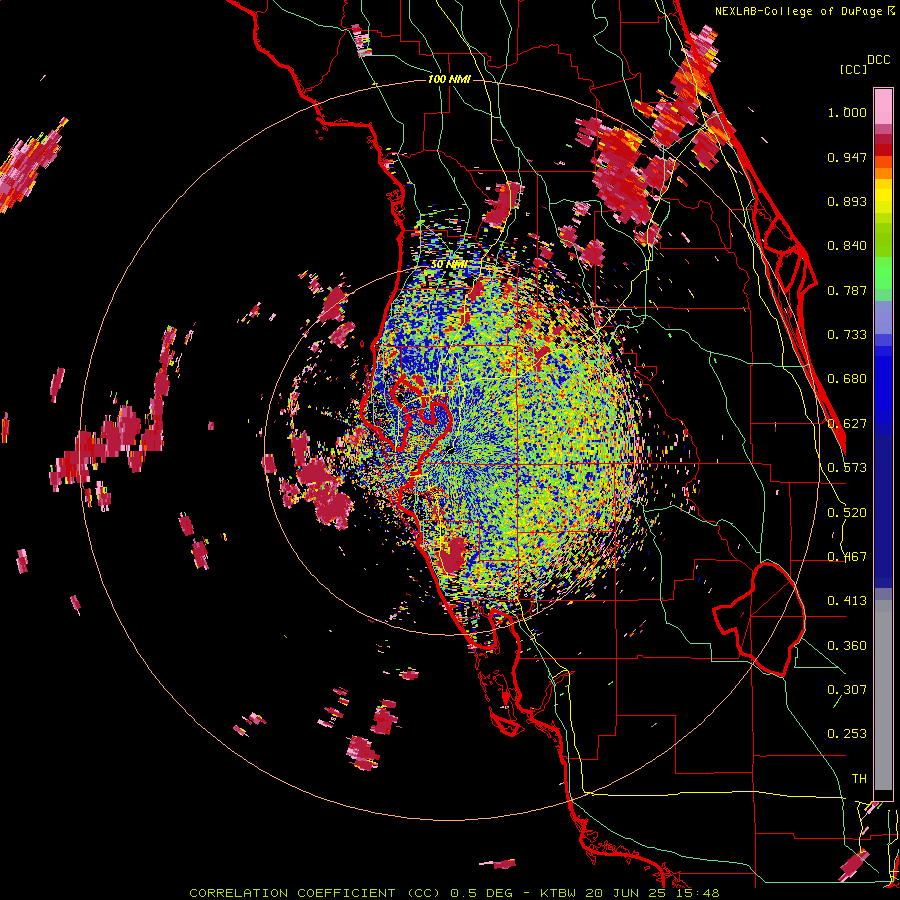Pick the pink segment atop the color bar
Viewport: 900px width, 900px height.
click(x=883, y=107)
